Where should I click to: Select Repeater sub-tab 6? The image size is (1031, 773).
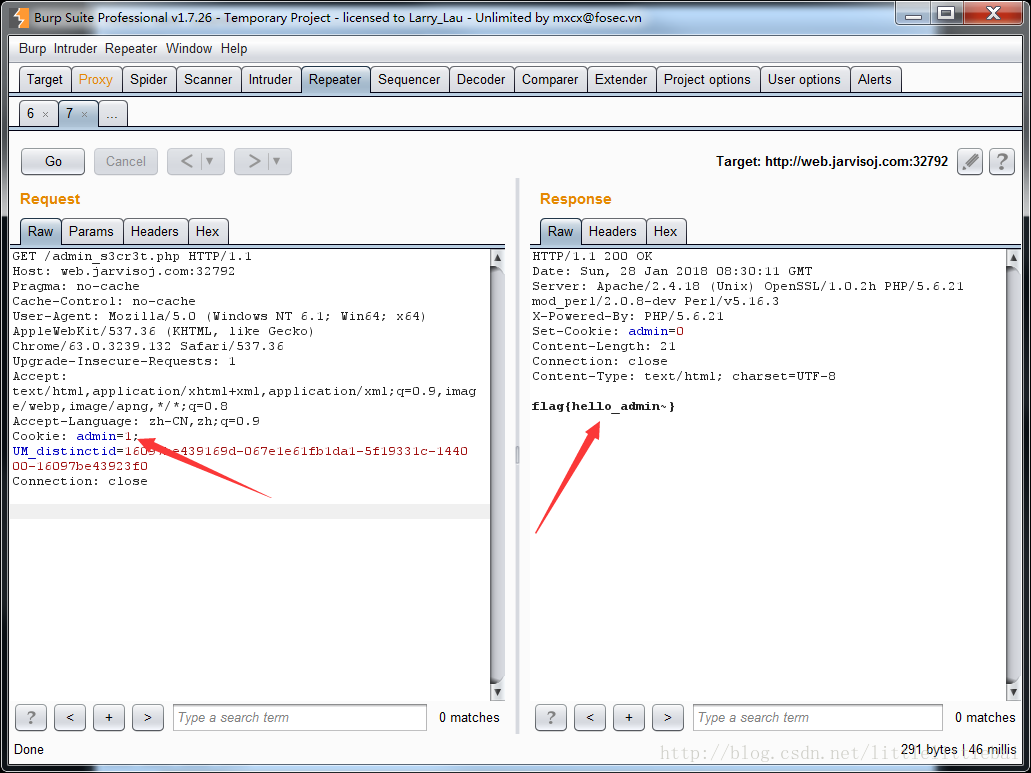point(30,114)
